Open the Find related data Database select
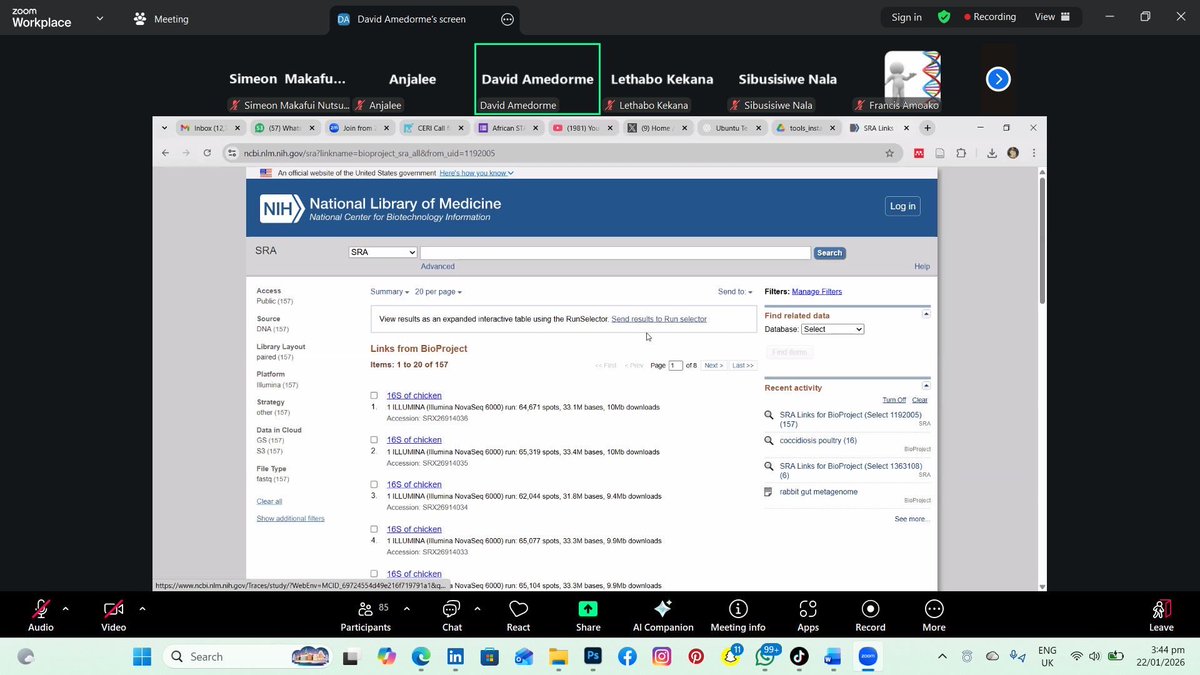Screen dimensions: 1200x675 click(832, 329)
